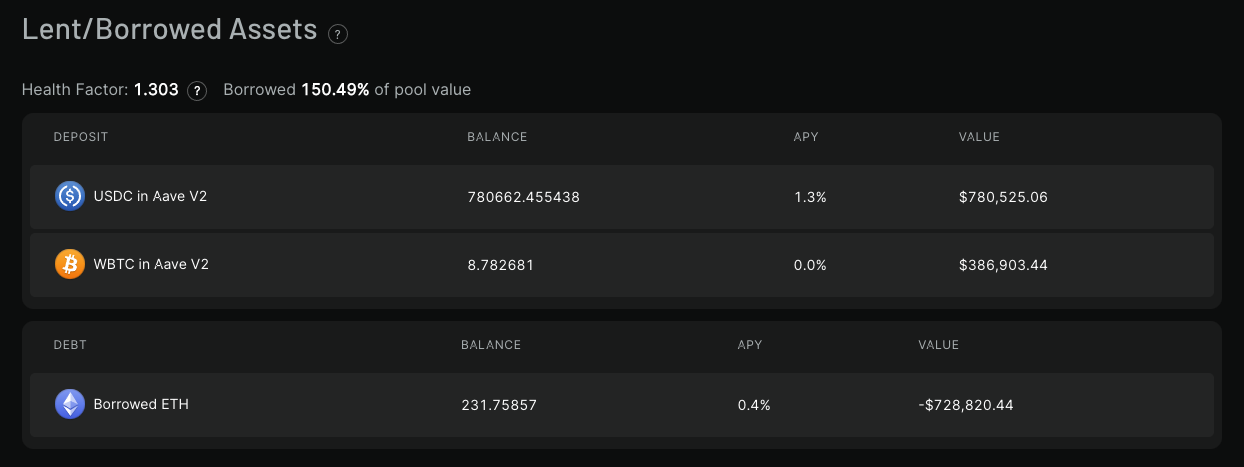1244x467 pixels.
Task: Click the Borrowed ETH ethereum icon
Action: point(70,404)
